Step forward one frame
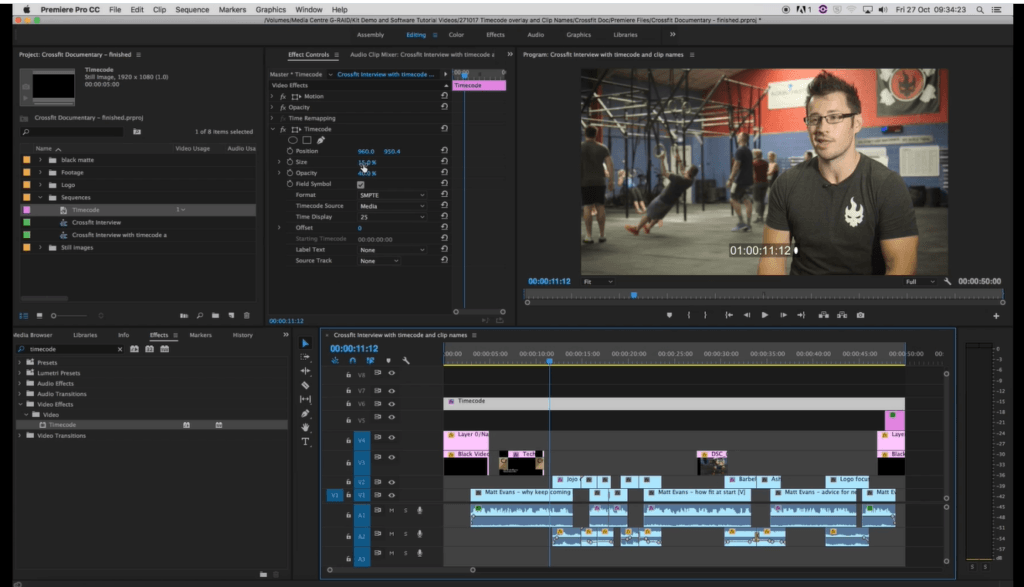 (783, 315)
